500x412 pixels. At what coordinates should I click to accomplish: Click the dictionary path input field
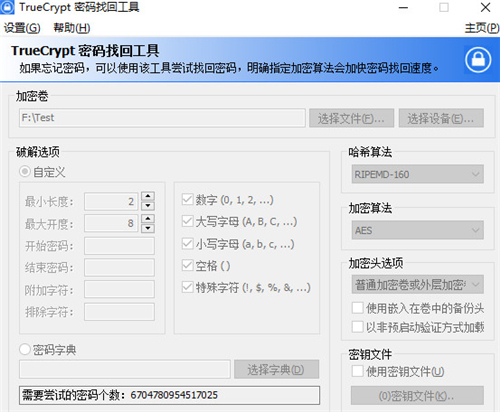tap(125, 369)
